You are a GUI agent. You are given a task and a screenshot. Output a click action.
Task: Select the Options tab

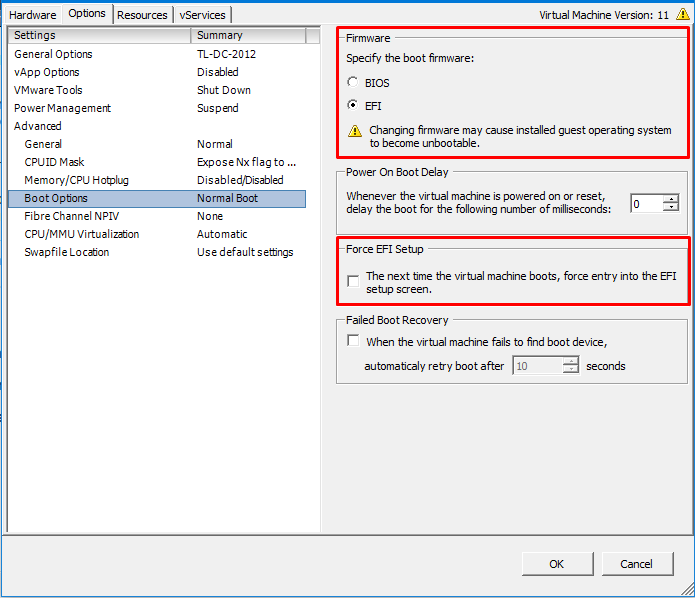(x=87, y=13)
